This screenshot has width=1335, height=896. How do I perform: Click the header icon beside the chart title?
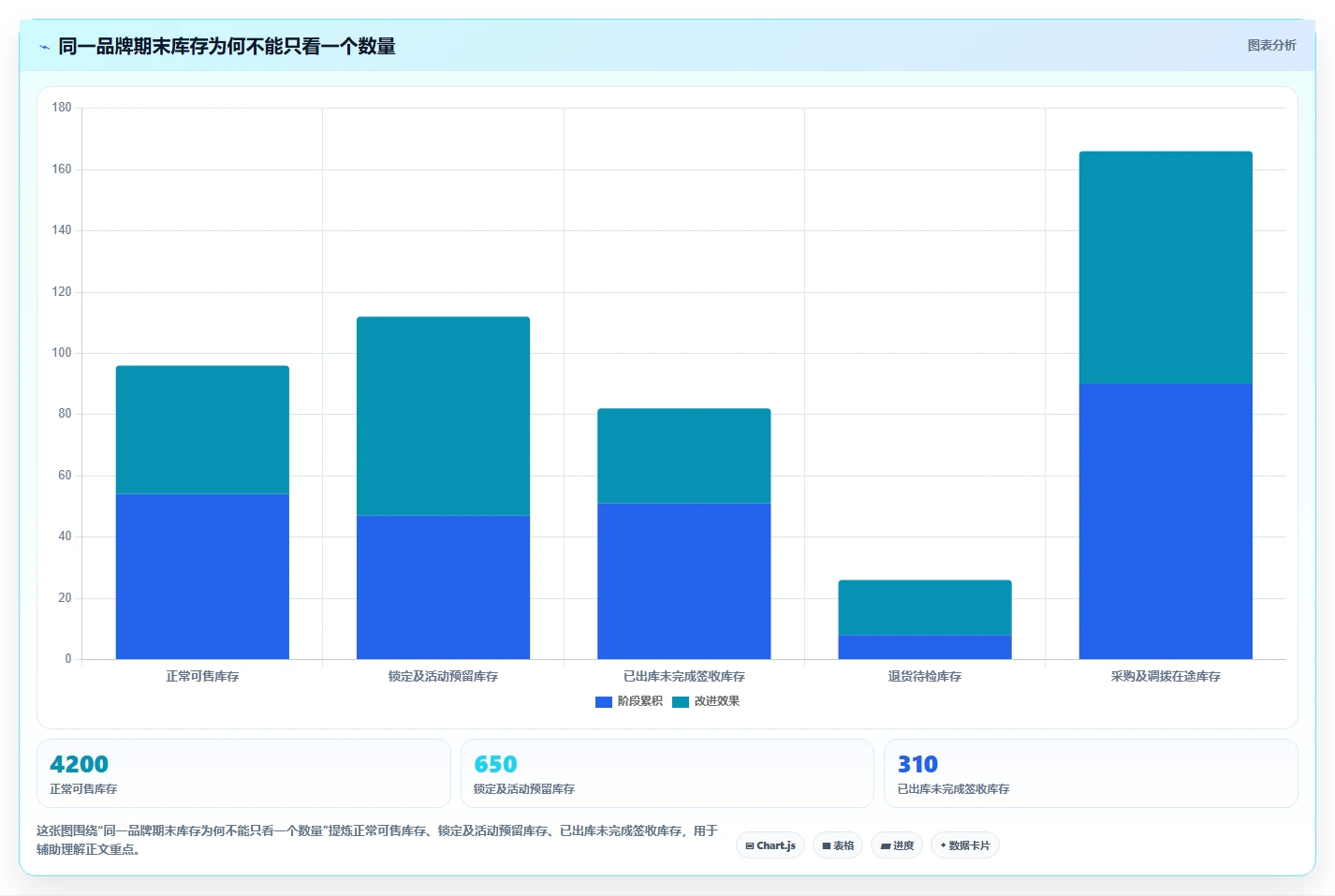pyautogui.click(x=44, y=47)
